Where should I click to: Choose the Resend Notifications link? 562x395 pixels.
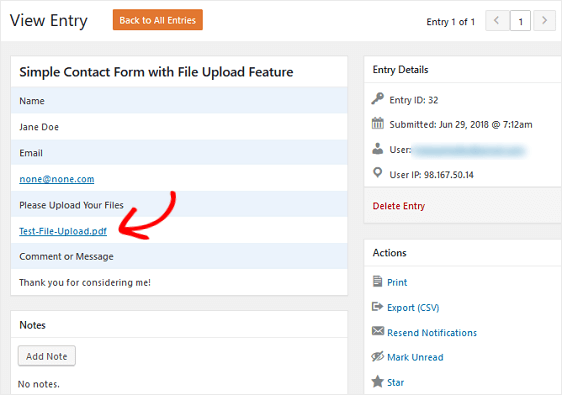432,333
